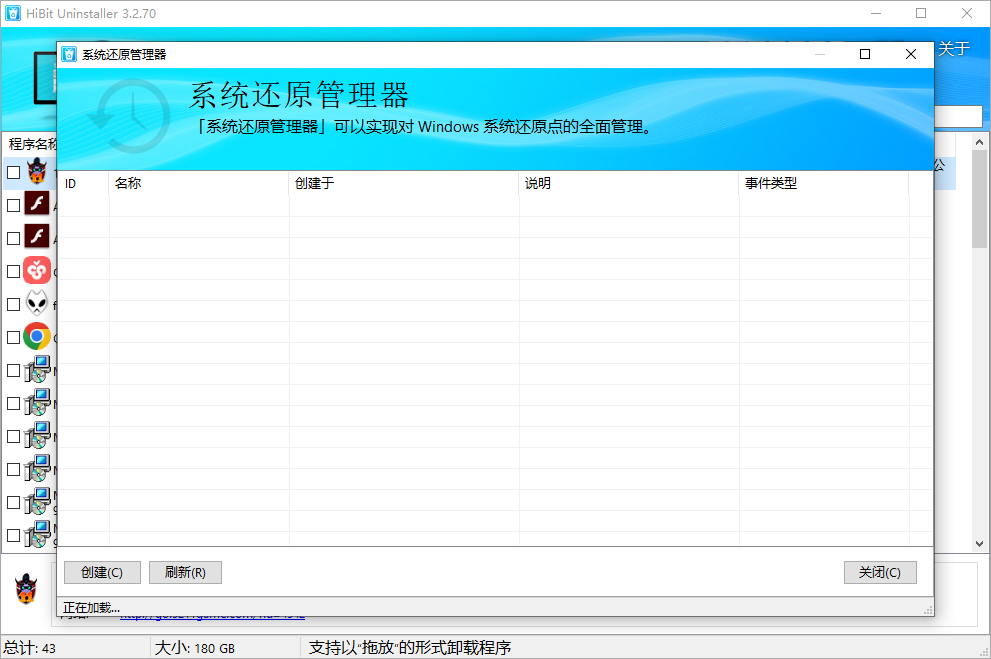Click the red heart-shaped app icon
The width and height of the screenshot is (991, 659).
(x=38, y=270)
